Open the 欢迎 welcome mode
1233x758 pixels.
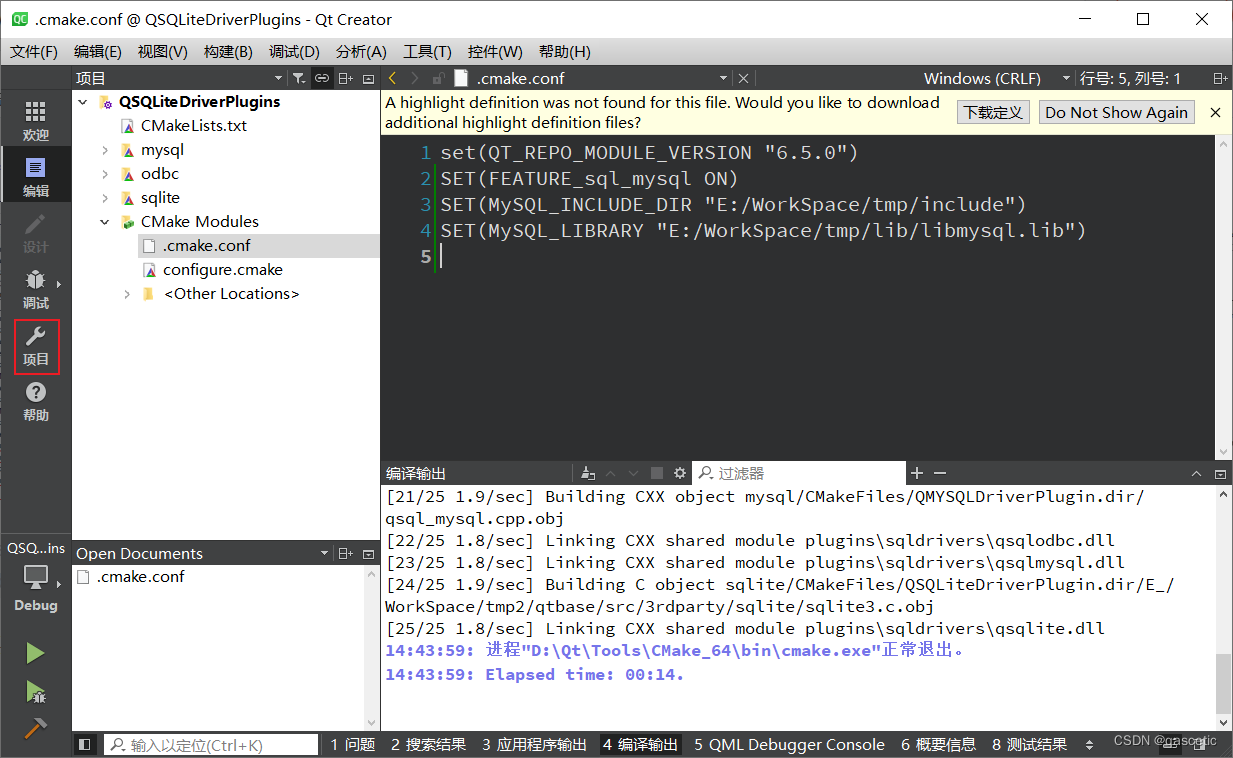click(35, 122)
